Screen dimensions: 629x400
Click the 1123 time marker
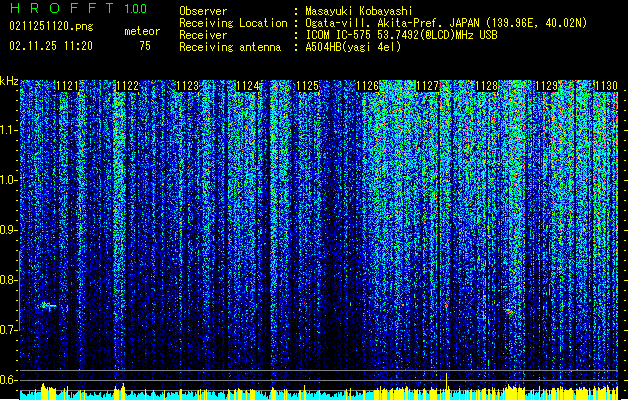pos(187,86)
